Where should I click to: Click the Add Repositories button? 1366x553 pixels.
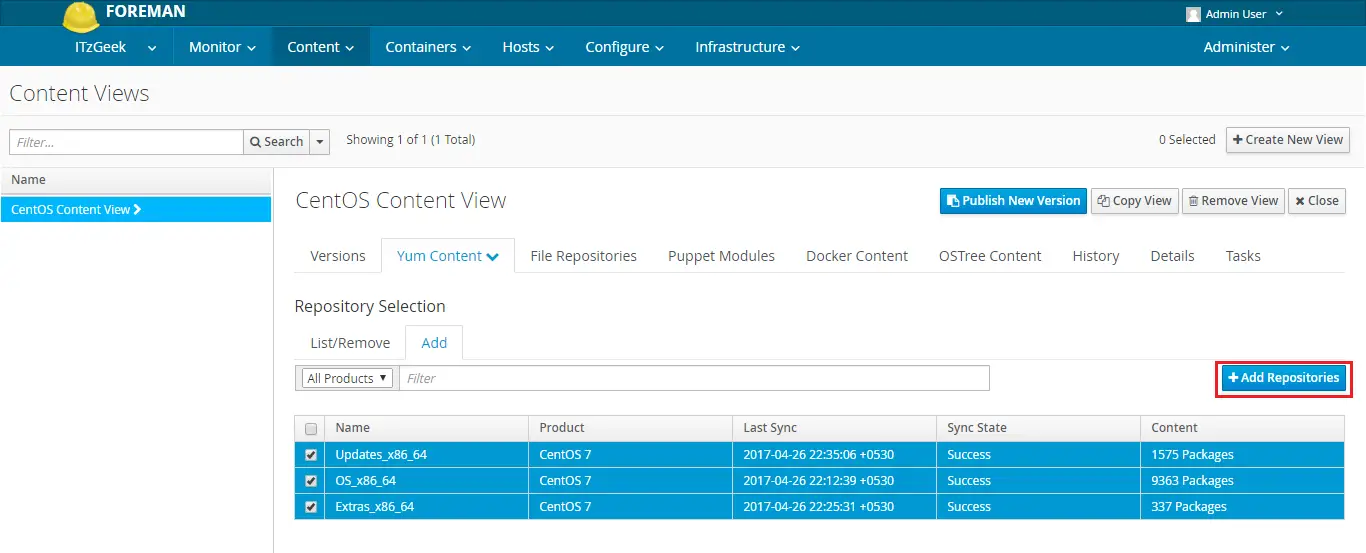[x=1284, y=378]
